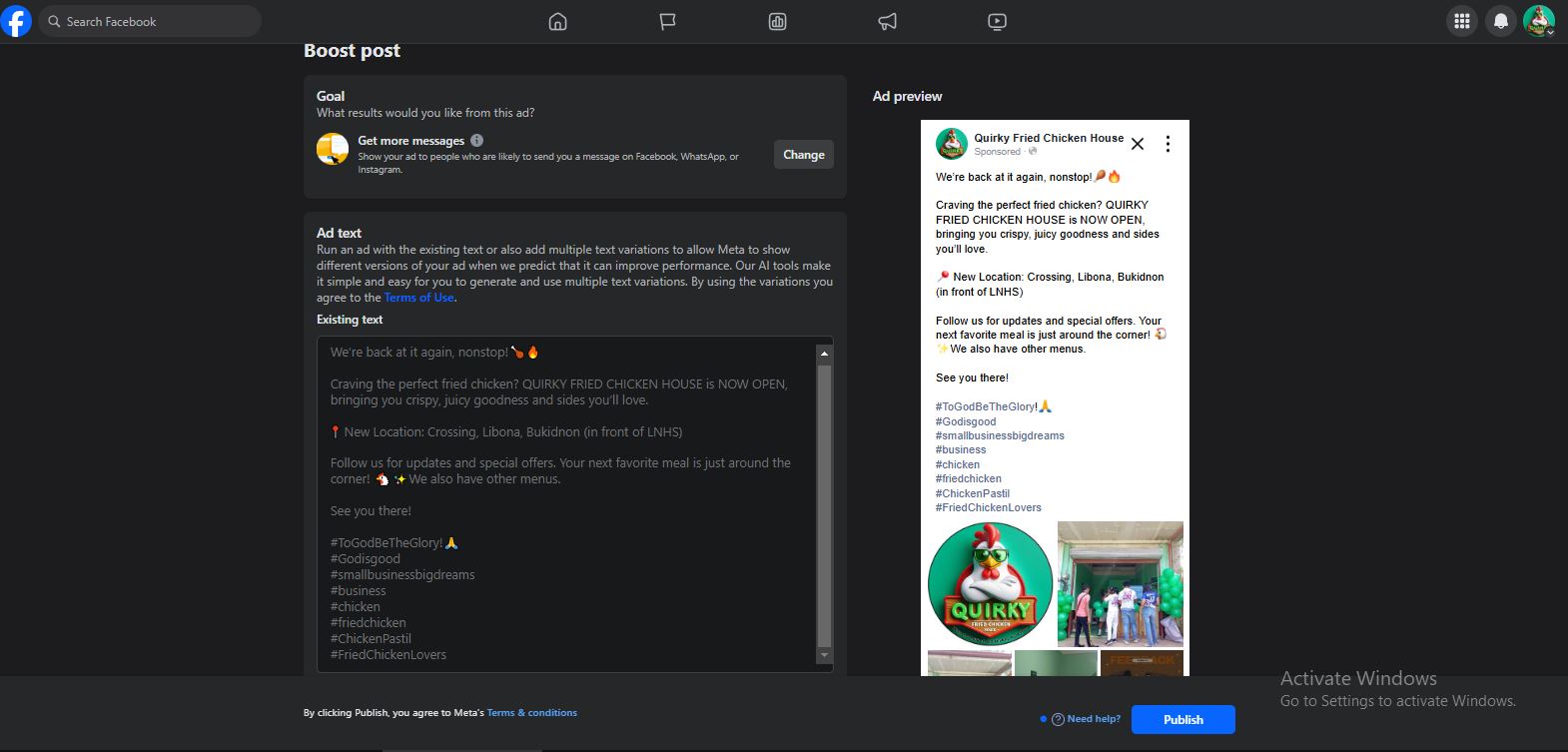Image resolution: width=1568 pixels, height=752 pixels.
Task: Click the info icon beside Get more messages
Action: tap(476, 141)
